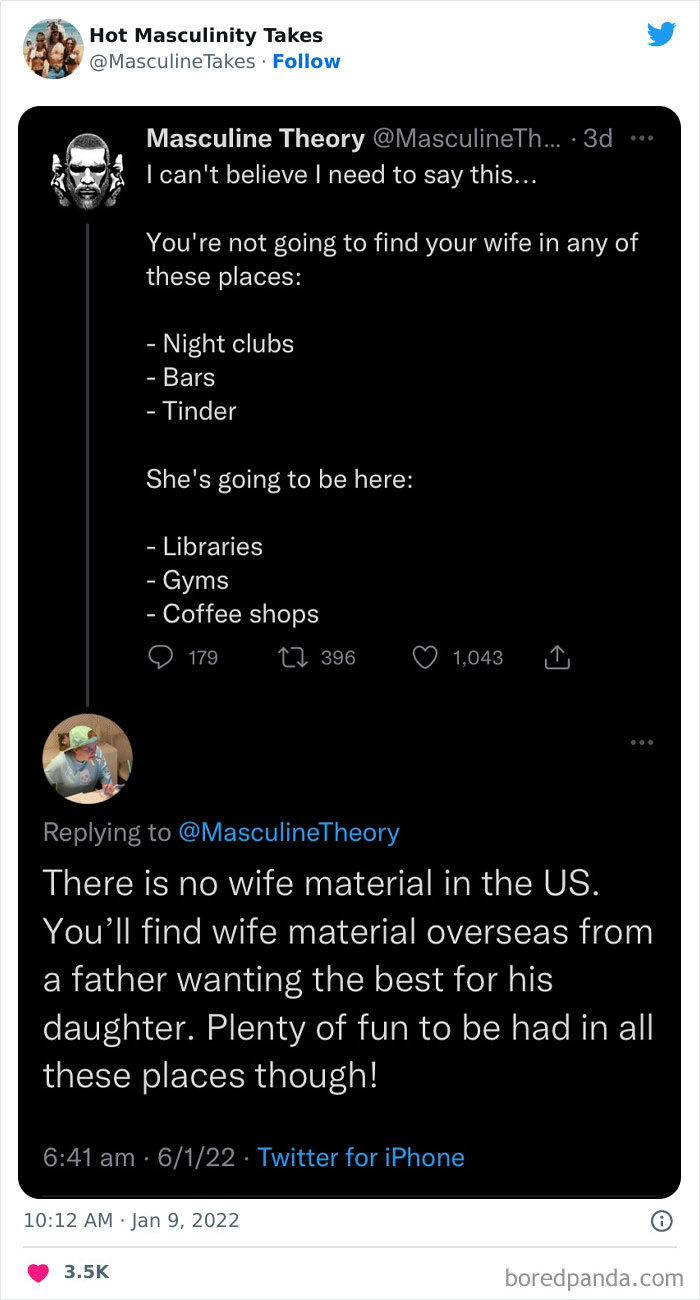Click the Twitter bird logo
The image size is (700, 1300).
[661, 34]
